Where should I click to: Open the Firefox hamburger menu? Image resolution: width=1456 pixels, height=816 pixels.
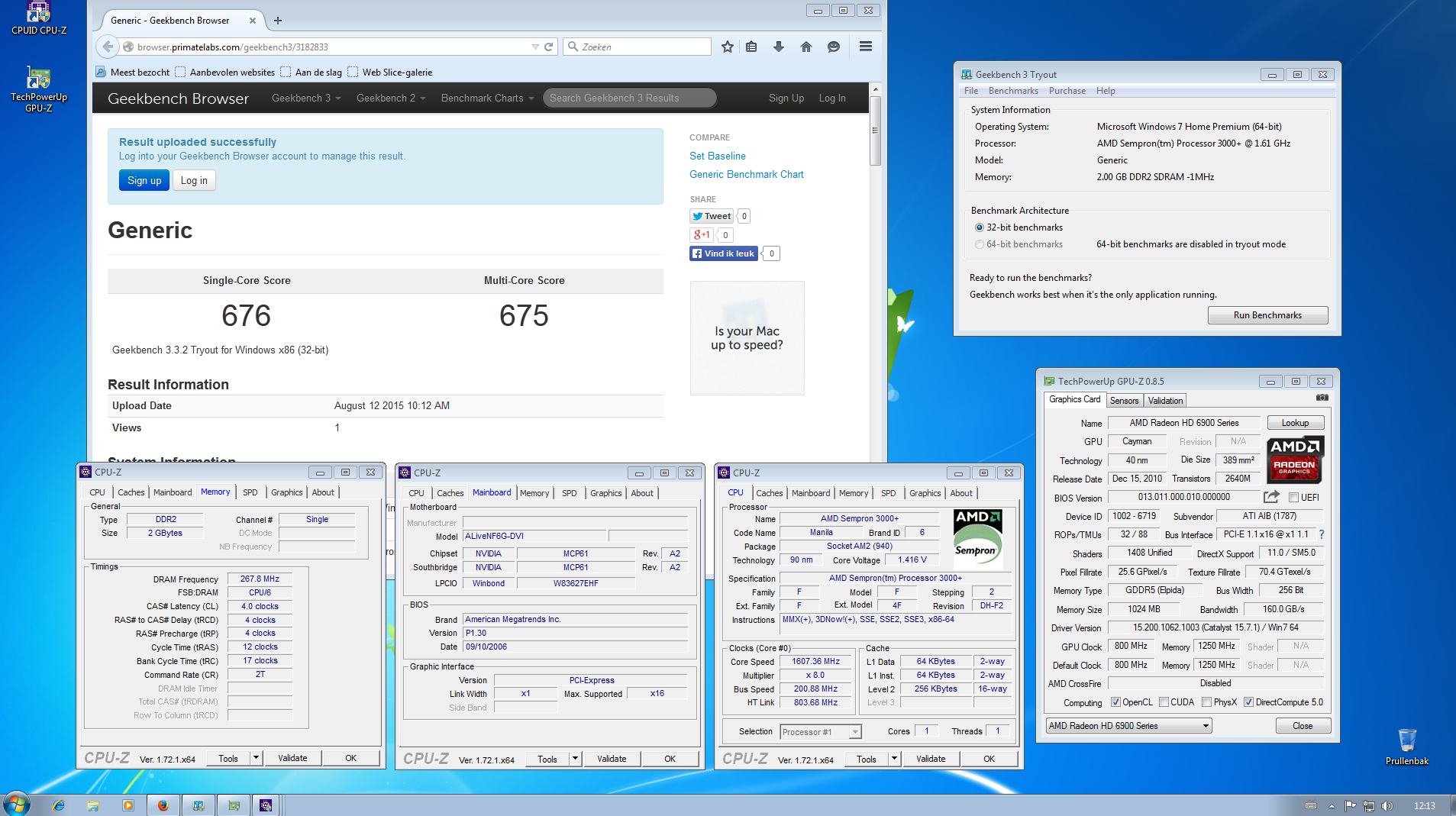click(x=866, y=47)
